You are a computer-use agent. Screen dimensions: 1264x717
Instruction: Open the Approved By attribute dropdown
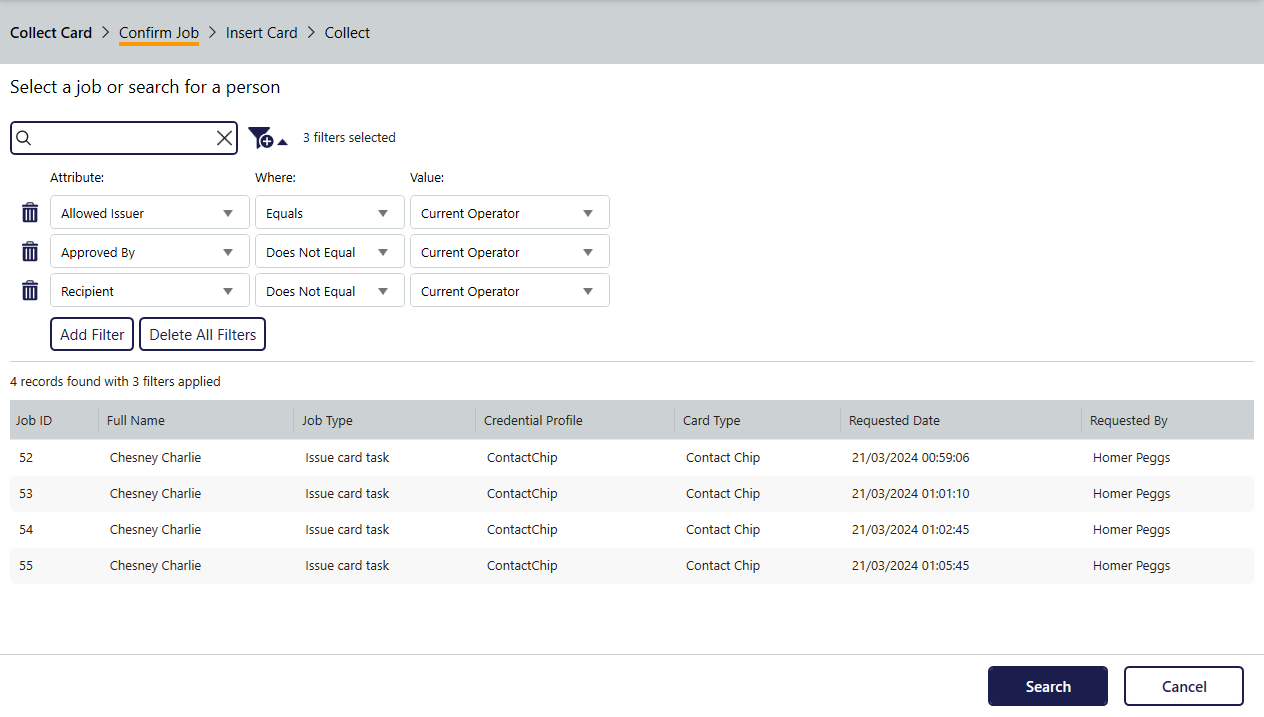(150, 252)
